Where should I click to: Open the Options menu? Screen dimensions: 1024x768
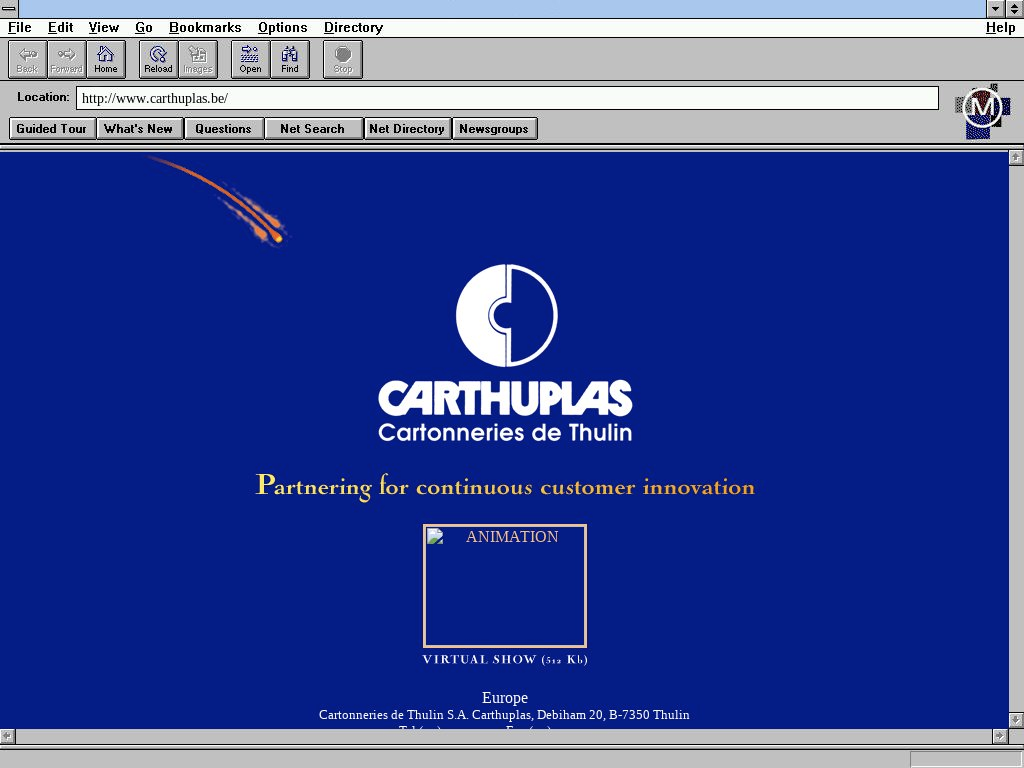282,28
